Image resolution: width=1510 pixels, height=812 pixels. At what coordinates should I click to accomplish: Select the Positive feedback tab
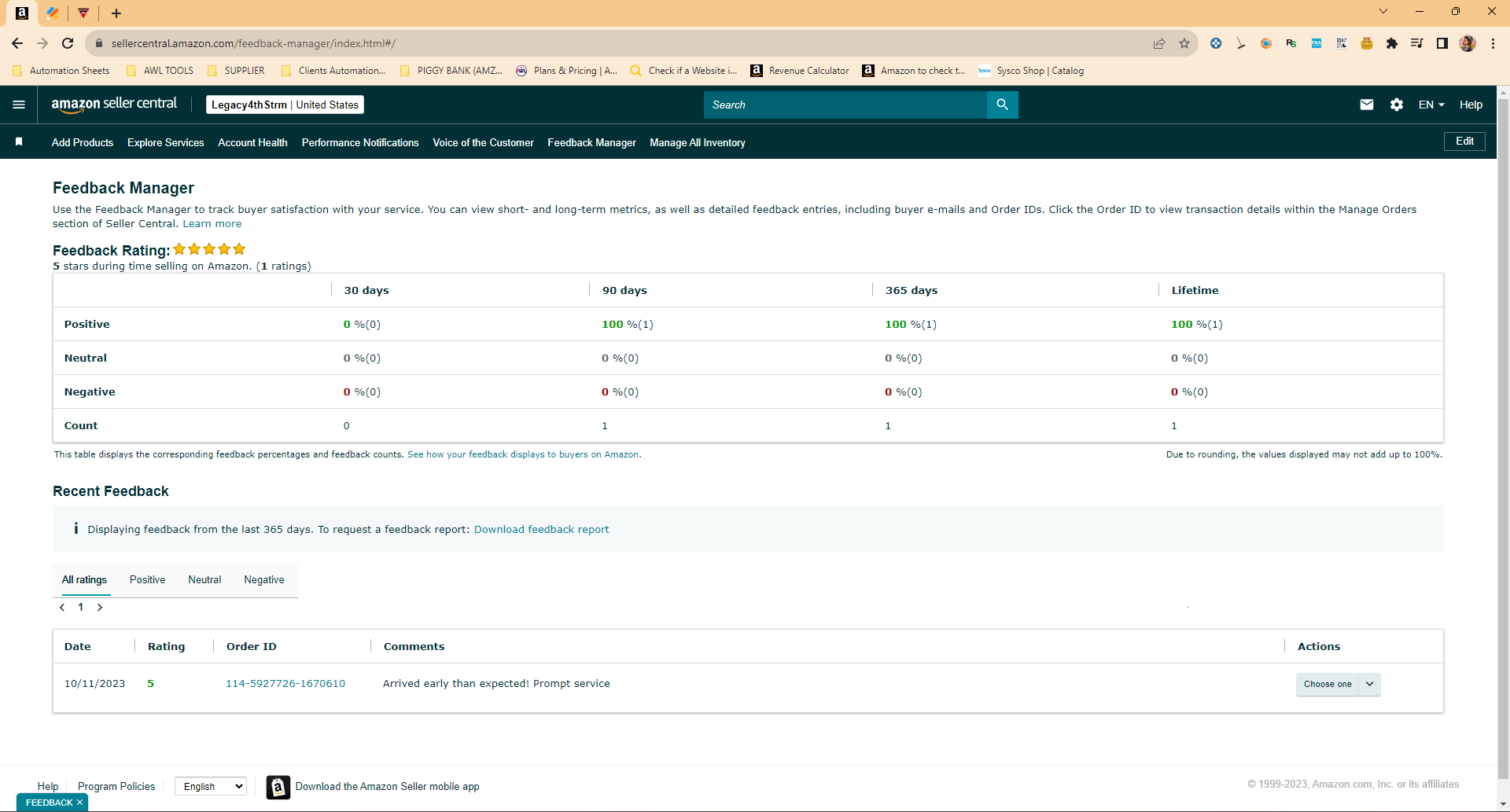[x=147, y=580]
